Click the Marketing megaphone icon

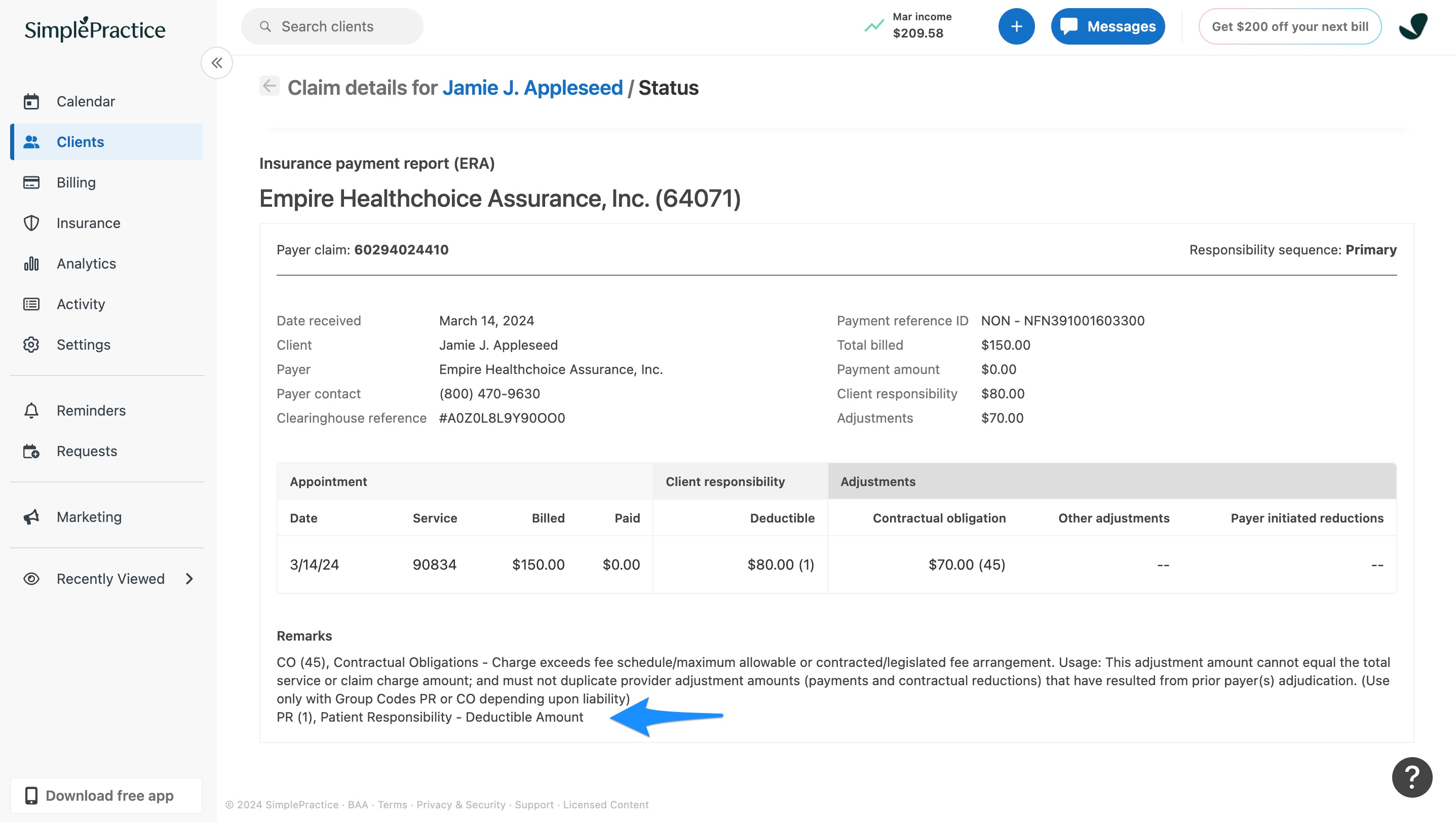pos(31,517)
